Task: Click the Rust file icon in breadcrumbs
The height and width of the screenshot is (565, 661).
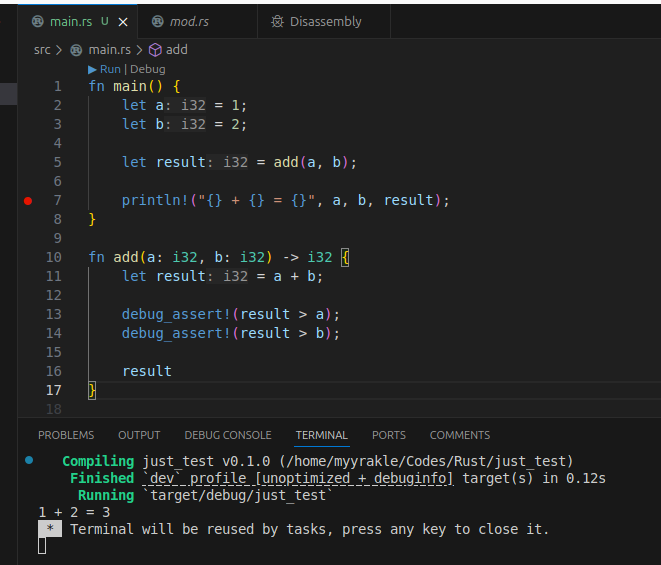Action: tap(78, 49)
